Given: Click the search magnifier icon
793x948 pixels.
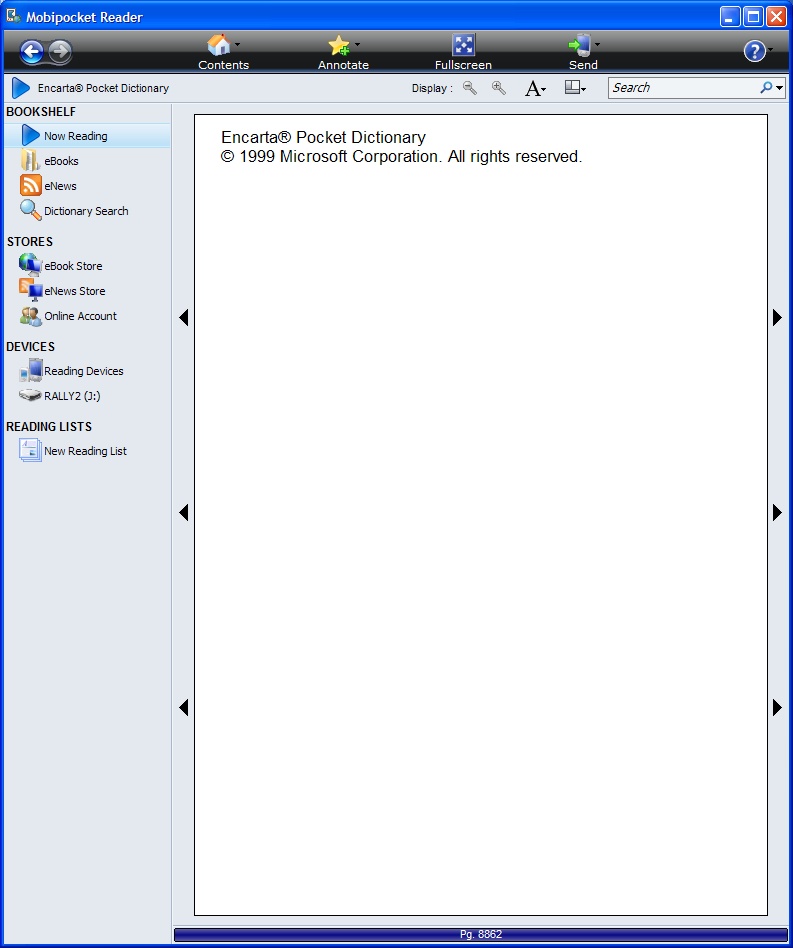Looking at the screenshot, I should tap(766, 88).
